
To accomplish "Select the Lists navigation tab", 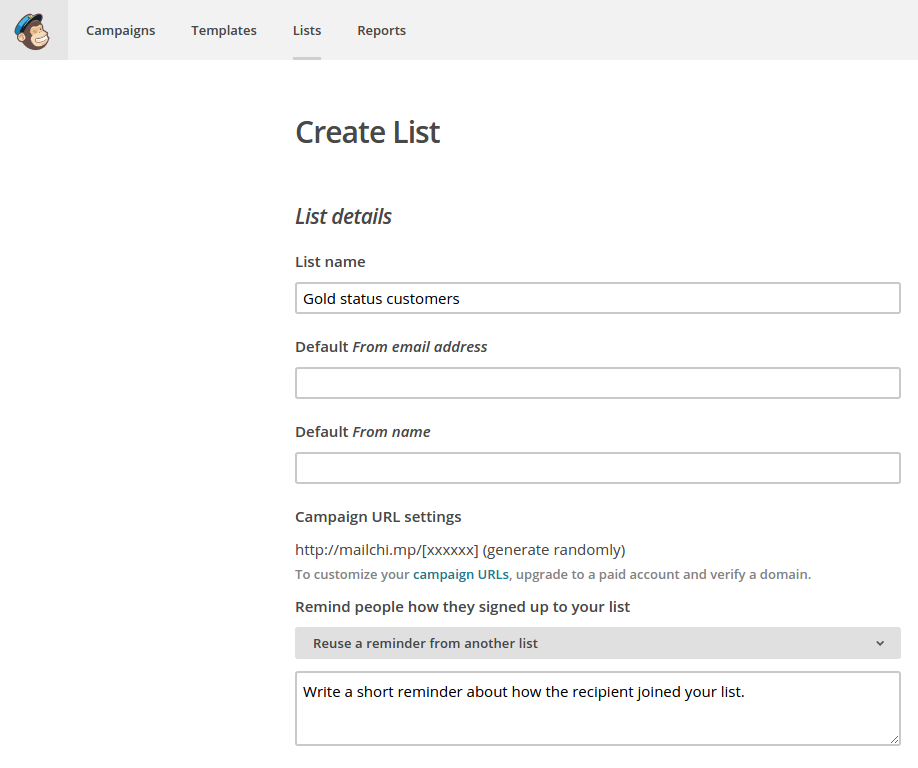I will point(307,30).
